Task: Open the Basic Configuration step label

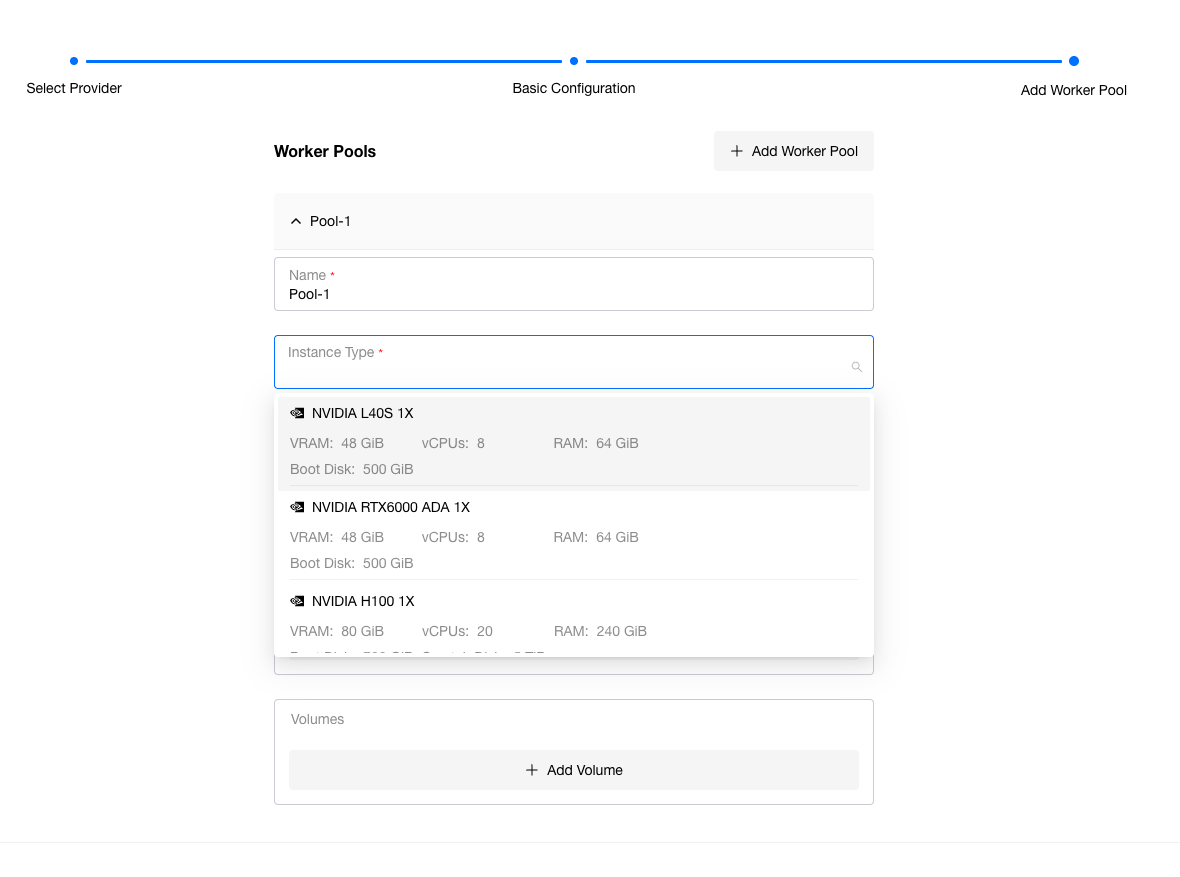Action: [x=574, y=88]
